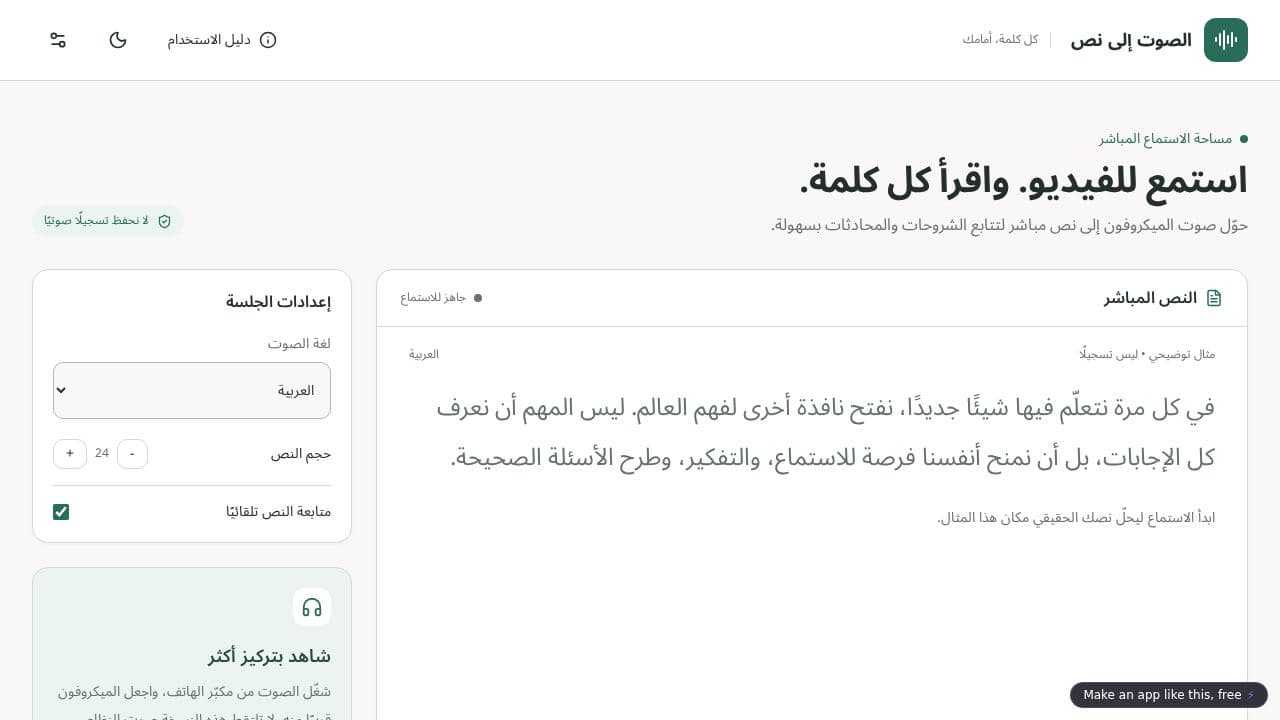
Task: Click the green waveform app logo
Action: click(x=1226, y=40)
